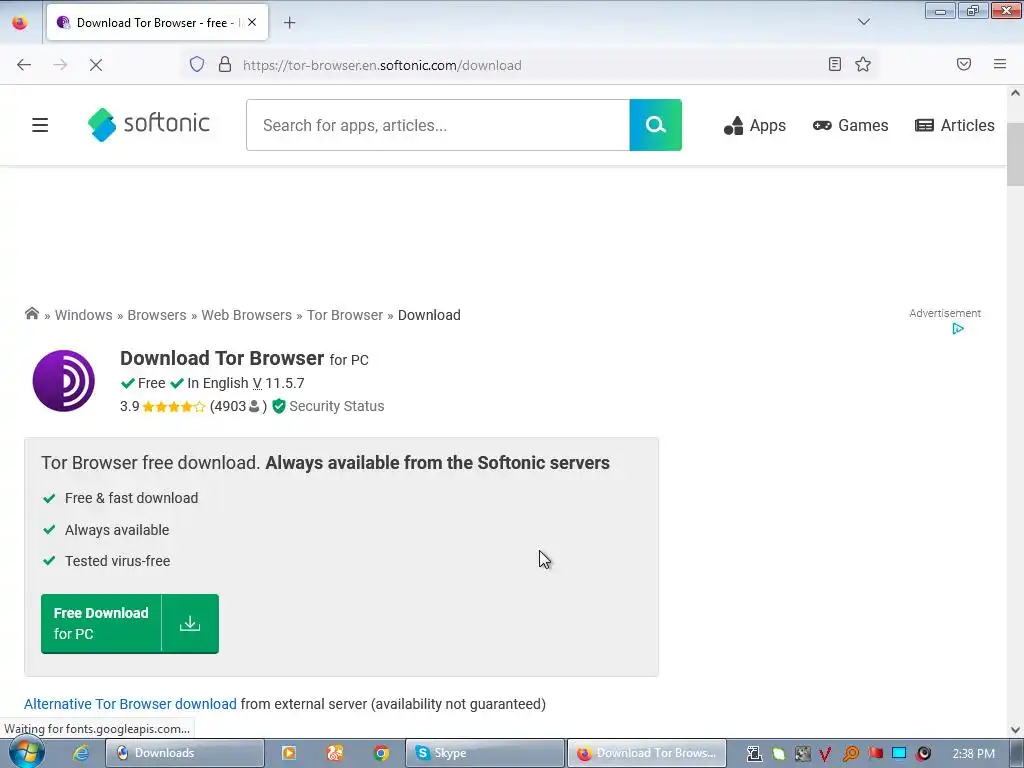Go to Tor Browser breadcrumb link
This screenshot has width=1024, height=768.
click(345, 315)
